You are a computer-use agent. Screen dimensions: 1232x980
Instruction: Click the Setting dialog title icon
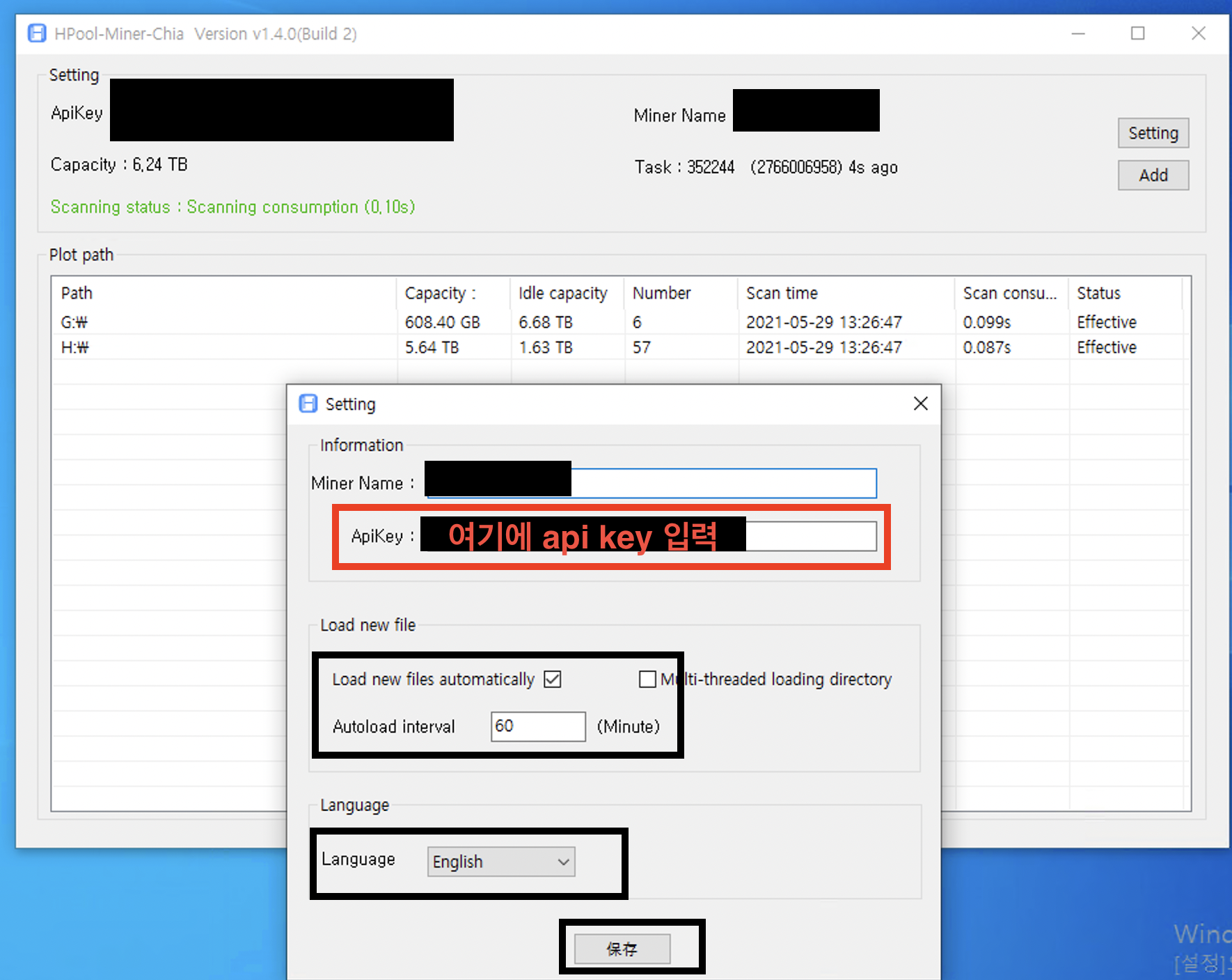click(308, 404)
